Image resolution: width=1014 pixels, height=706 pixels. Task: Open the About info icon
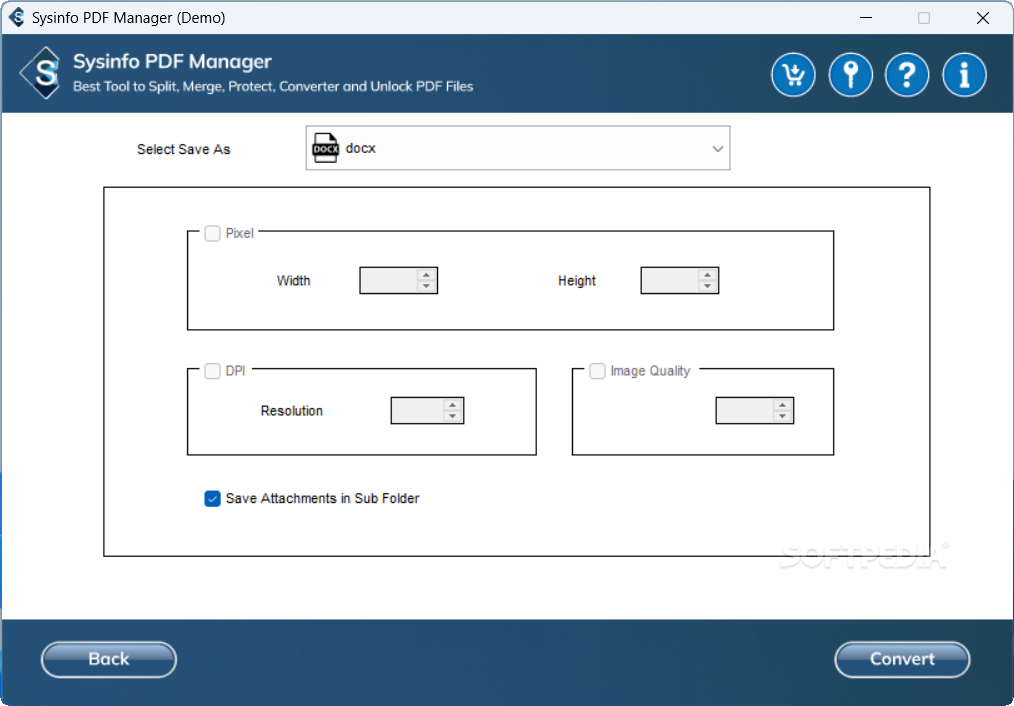point(964,74)
